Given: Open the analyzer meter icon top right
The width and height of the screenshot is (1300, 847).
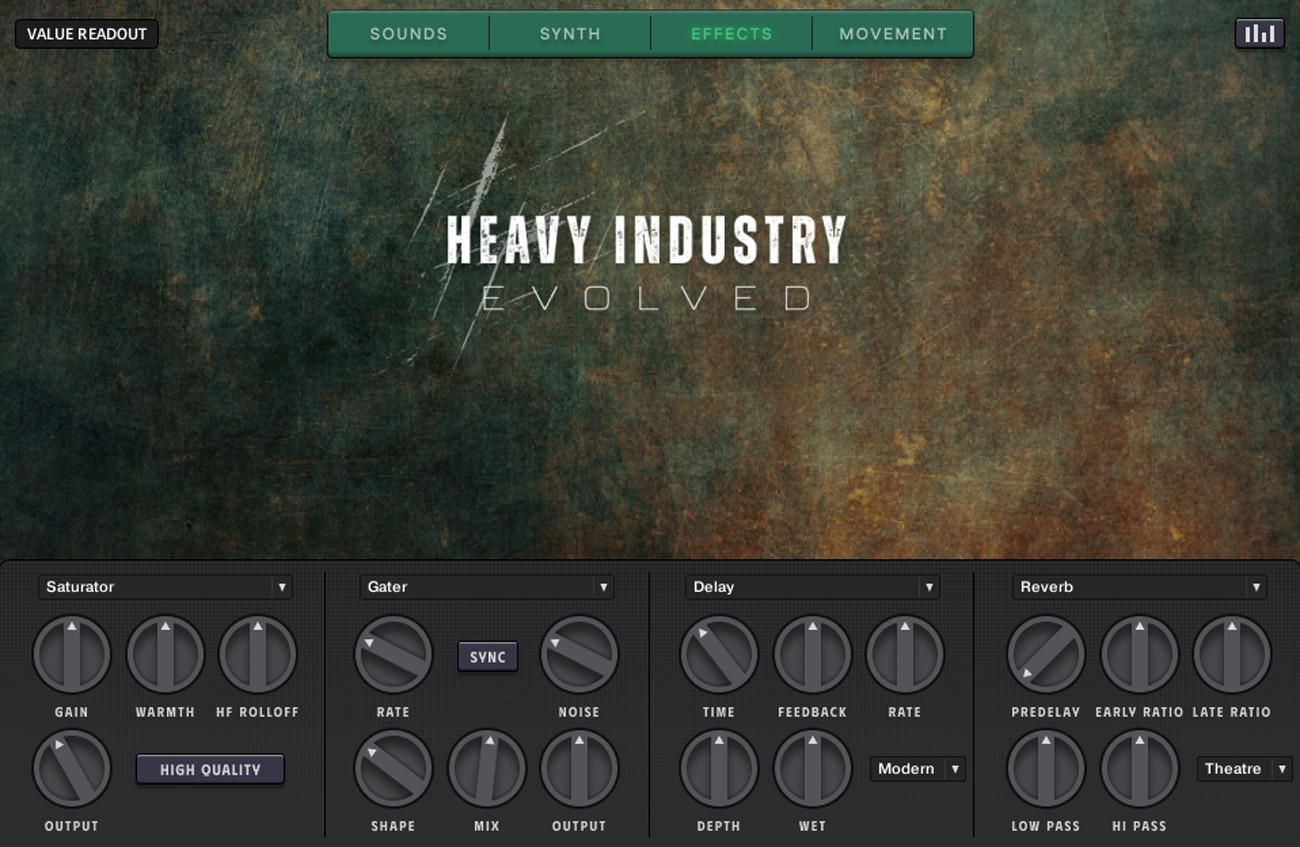Looking at the screenshot, I should [1260, 33].
